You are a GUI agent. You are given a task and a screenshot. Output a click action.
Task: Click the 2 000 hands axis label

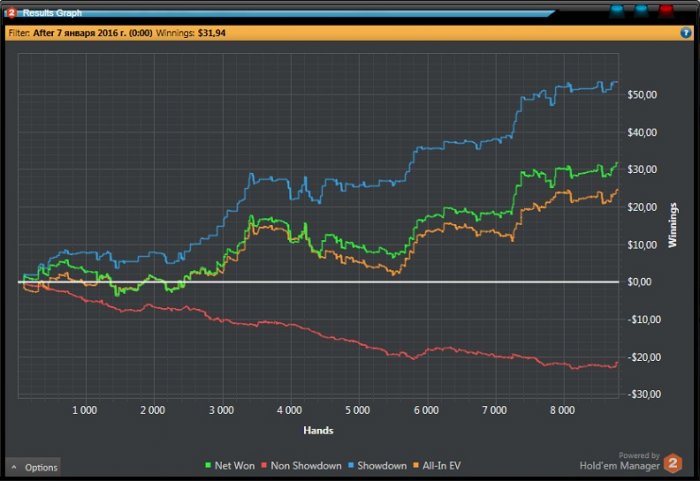point(153,410)
